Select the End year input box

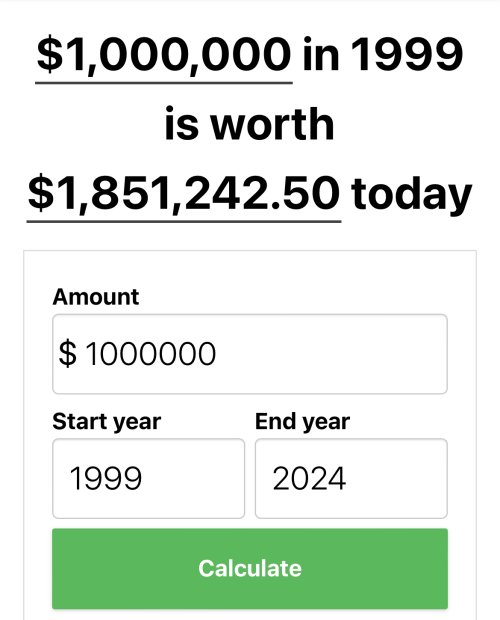click(x=351, y=478)
